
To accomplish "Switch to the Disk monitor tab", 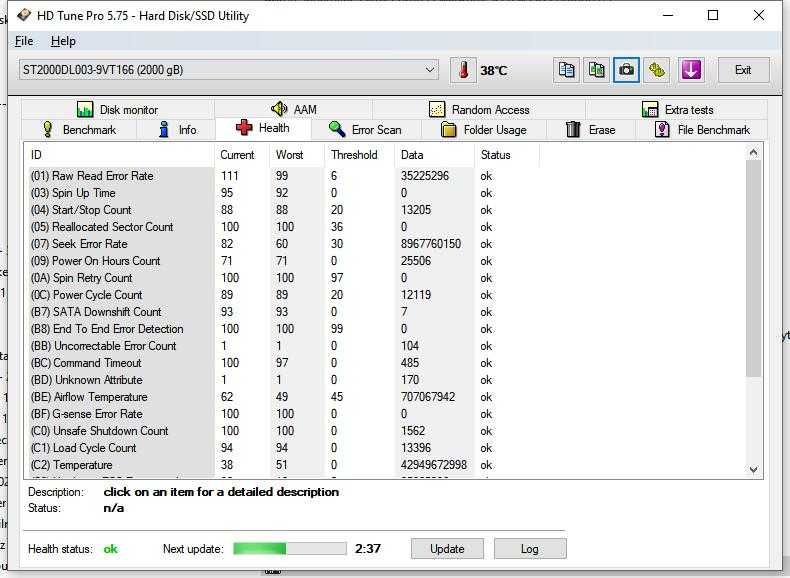I will (118, 109).
